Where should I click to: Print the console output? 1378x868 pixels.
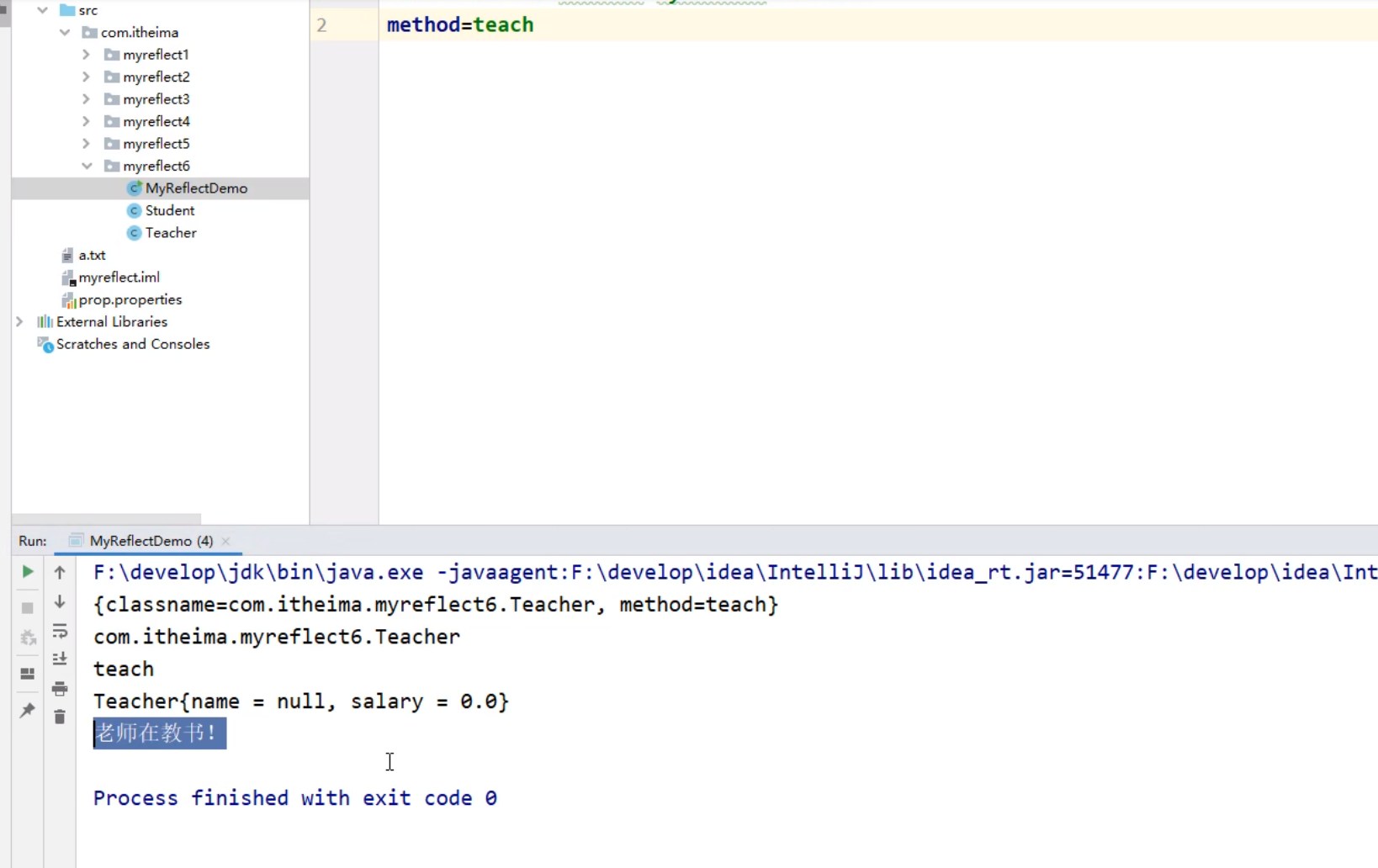tap(60, 689)
